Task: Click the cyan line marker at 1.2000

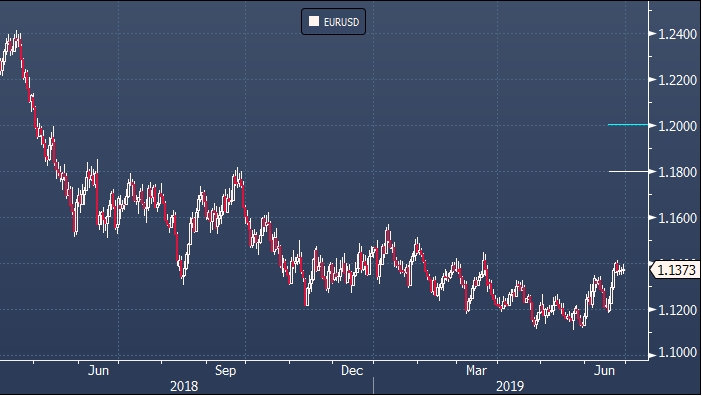Action: tap(628, 125)
